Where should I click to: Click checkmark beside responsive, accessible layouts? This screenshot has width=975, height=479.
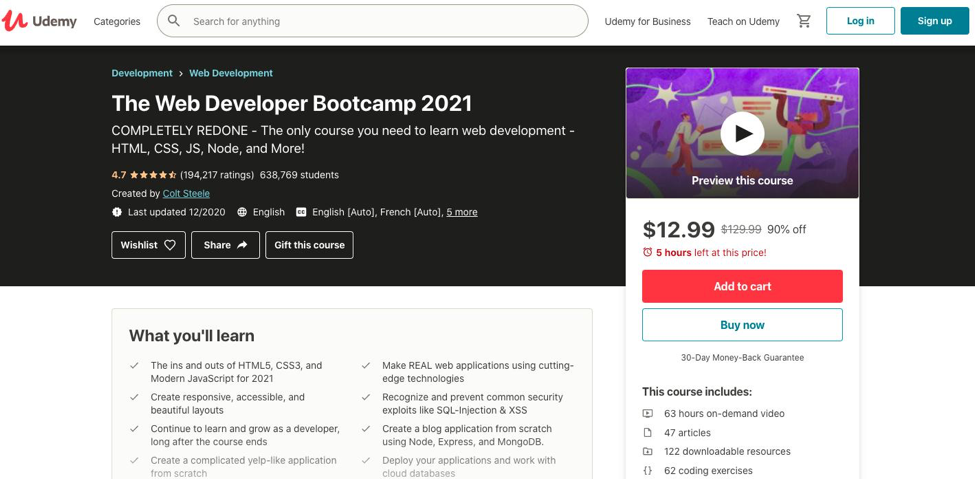pos(134,397)
